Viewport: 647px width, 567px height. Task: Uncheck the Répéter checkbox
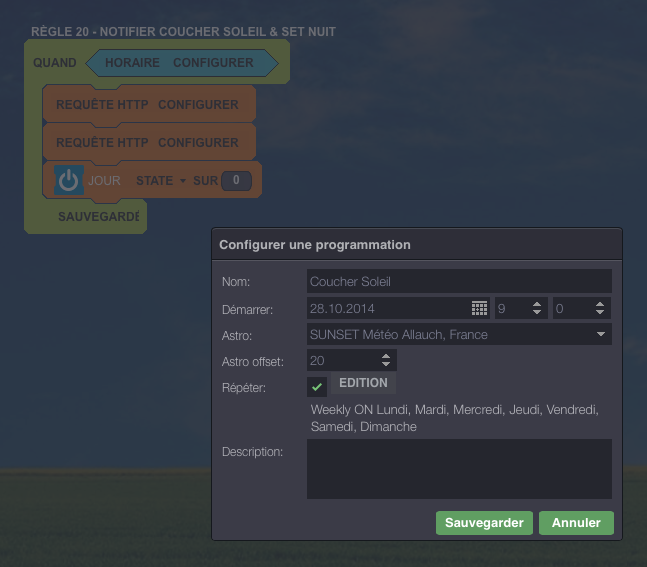(x=317, y=386)
